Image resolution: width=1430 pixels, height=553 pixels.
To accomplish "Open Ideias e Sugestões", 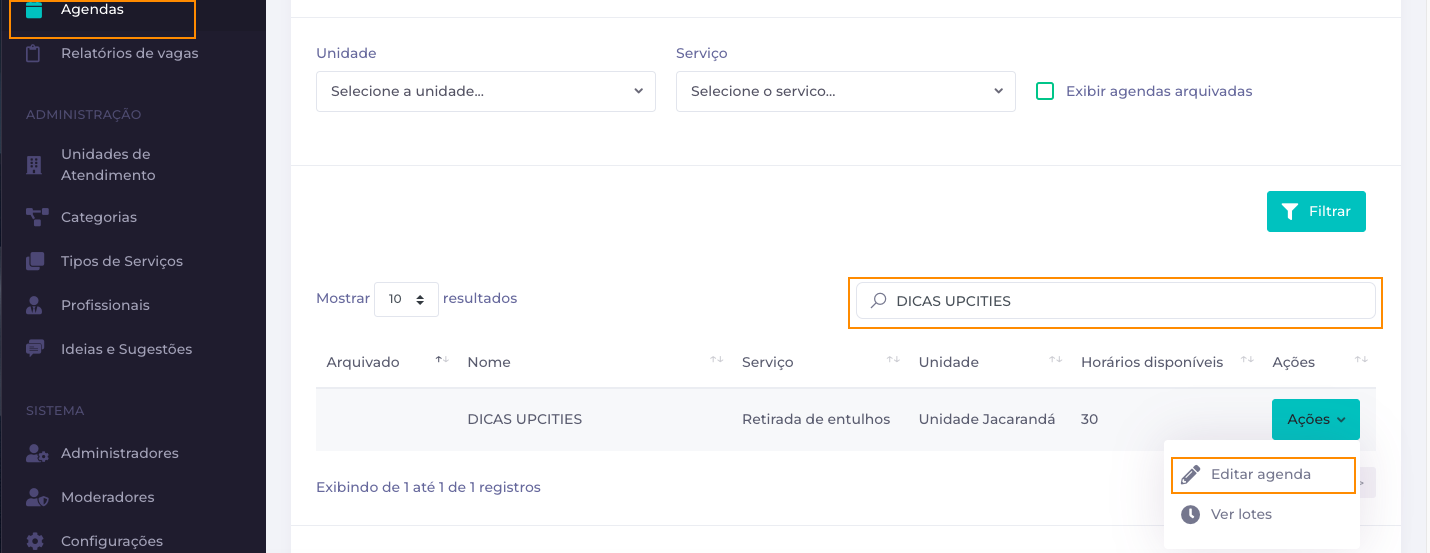I will tap(126, 349).
